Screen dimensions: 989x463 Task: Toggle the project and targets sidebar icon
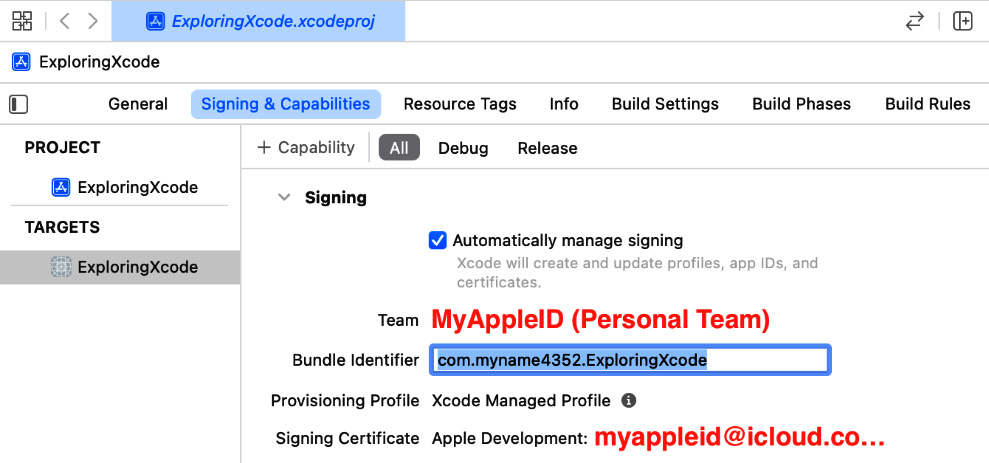click(19, 104)
